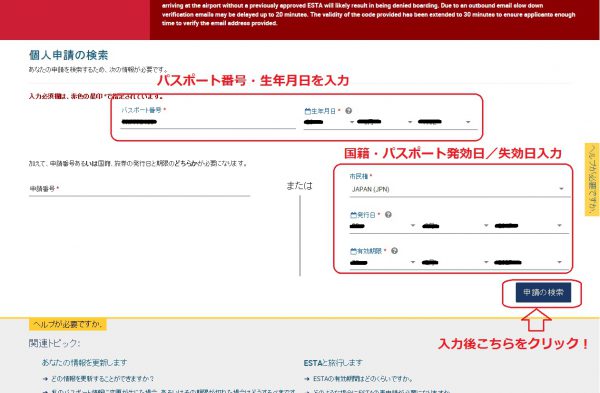Screen dimensions: 600x393
Task: Expand the last 生年月日 date dropdown
Action: coord(444,122)
